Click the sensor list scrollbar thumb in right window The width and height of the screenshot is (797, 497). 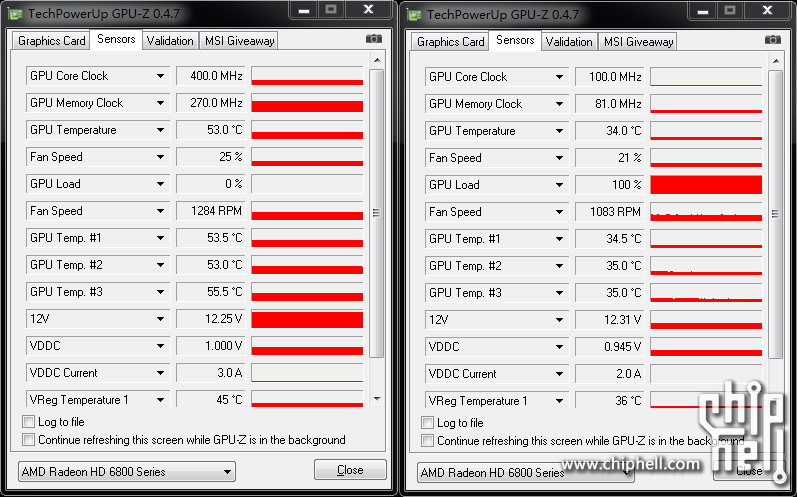coord(775,214)
